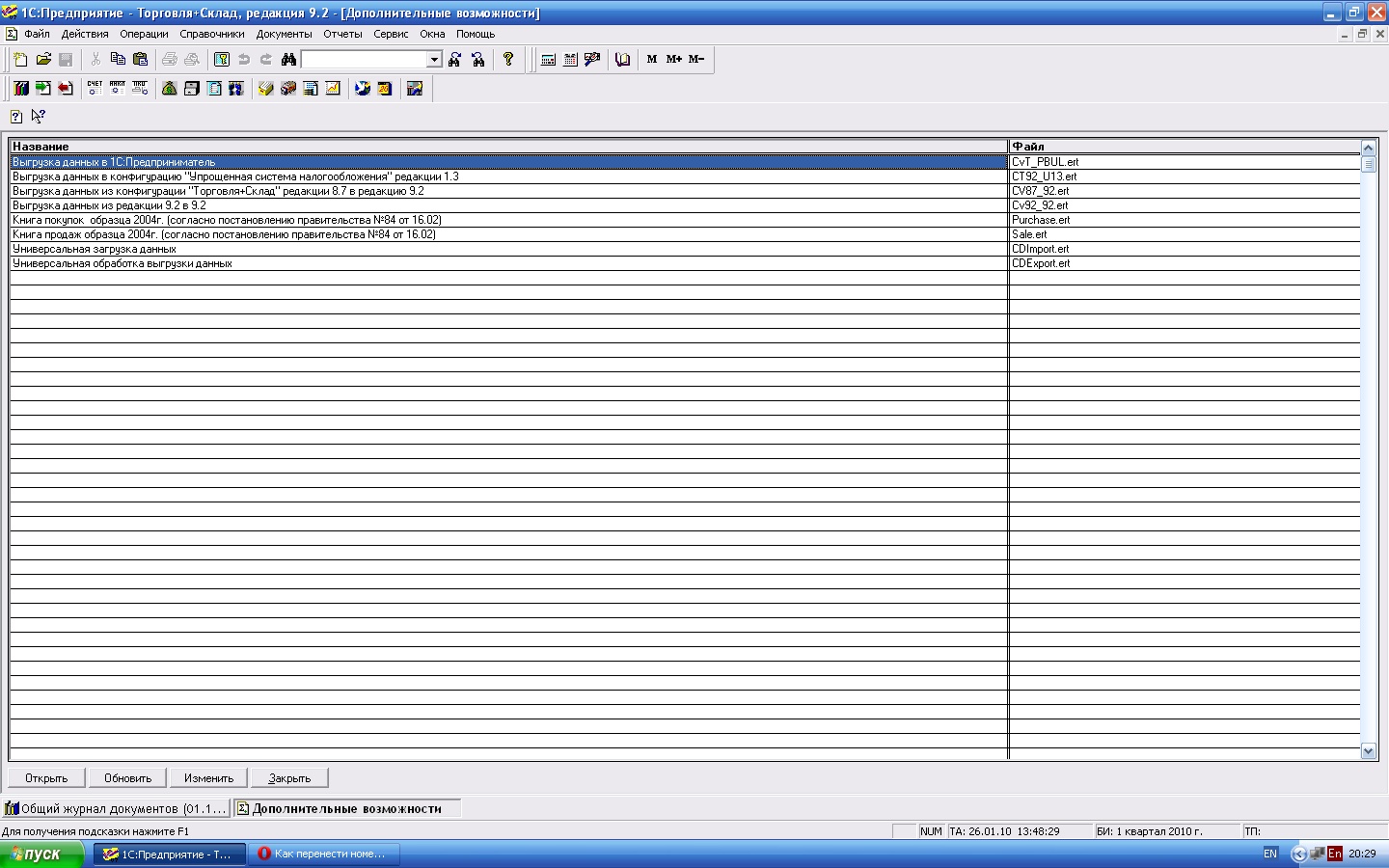
Task: Click the binoculars Find icon
Action: point(288,60)
